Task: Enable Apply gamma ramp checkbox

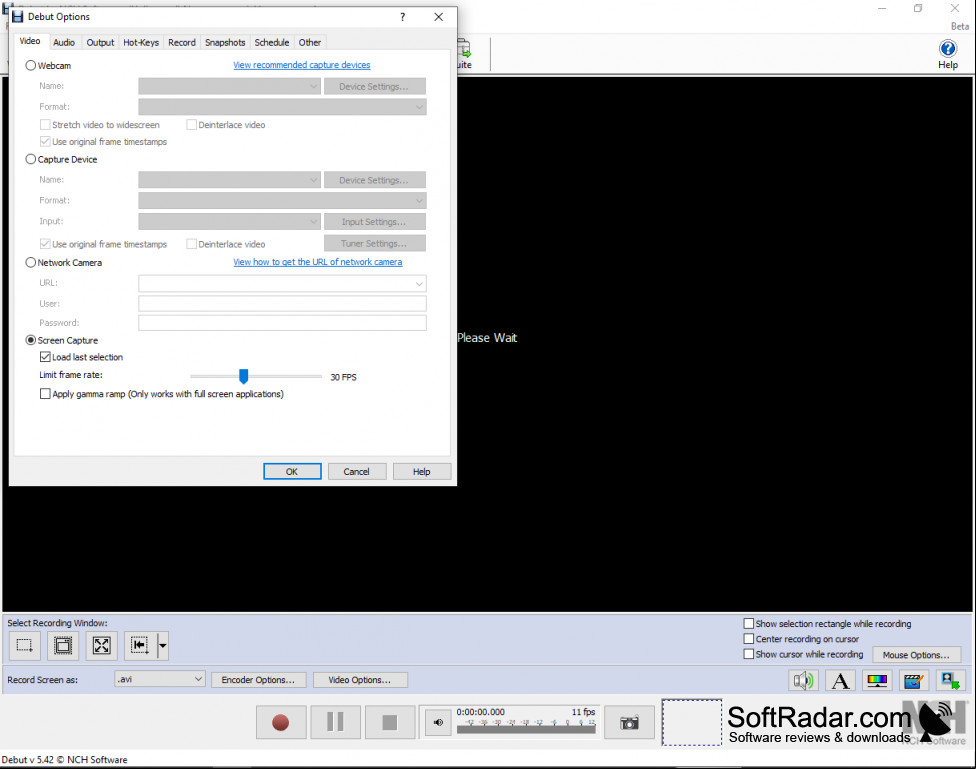Action: [x=45, y=394]
